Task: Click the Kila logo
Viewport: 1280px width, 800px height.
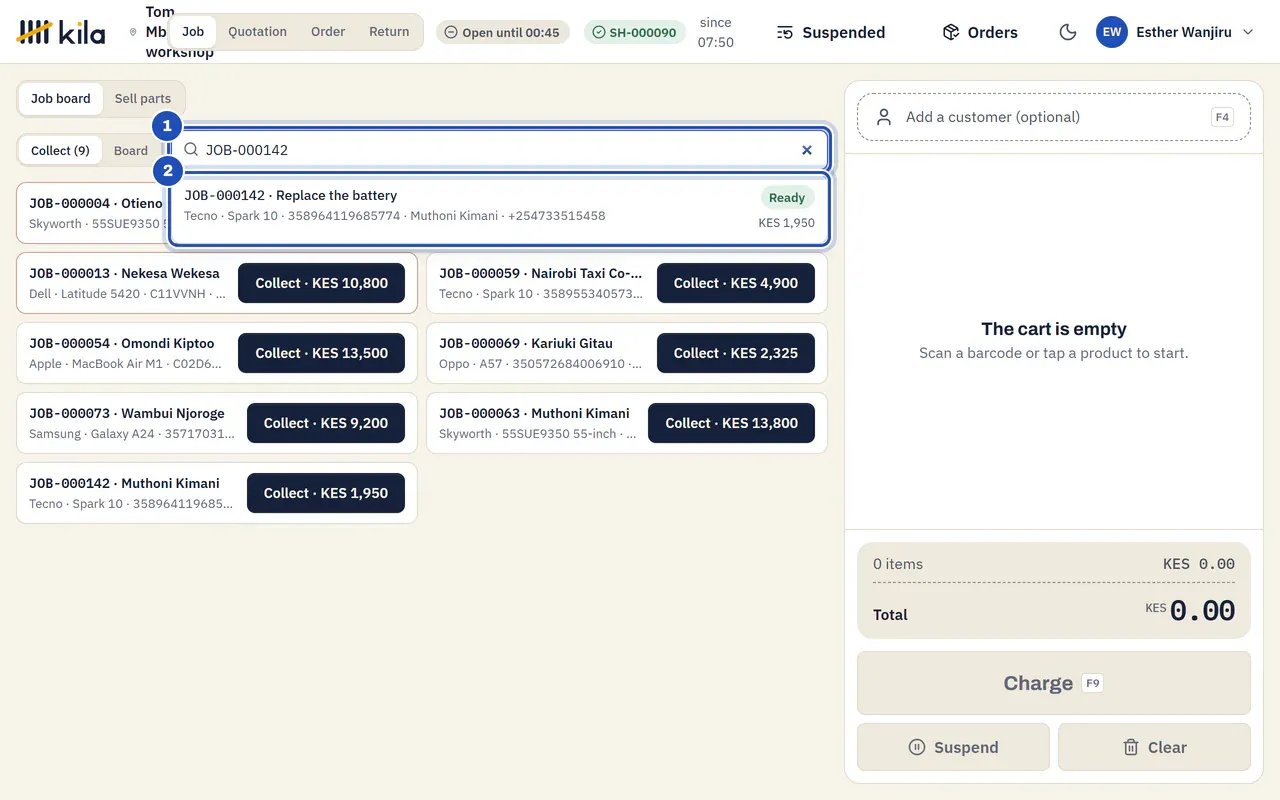Action: coord(61,32)
